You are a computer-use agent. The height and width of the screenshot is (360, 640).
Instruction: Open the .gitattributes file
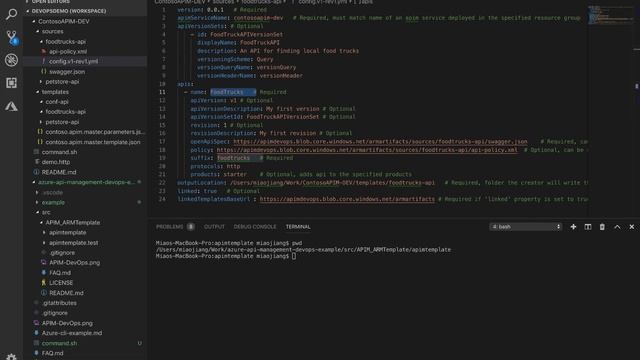point(59,303)
